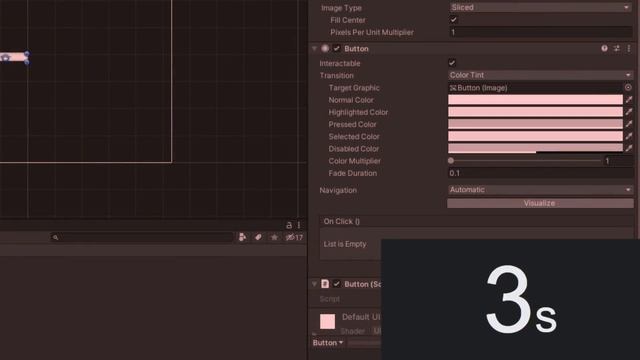The height and width of the screenshot is (360, 640).
Task: Open Selected Color swatch picker
Action: click(536, 136)
